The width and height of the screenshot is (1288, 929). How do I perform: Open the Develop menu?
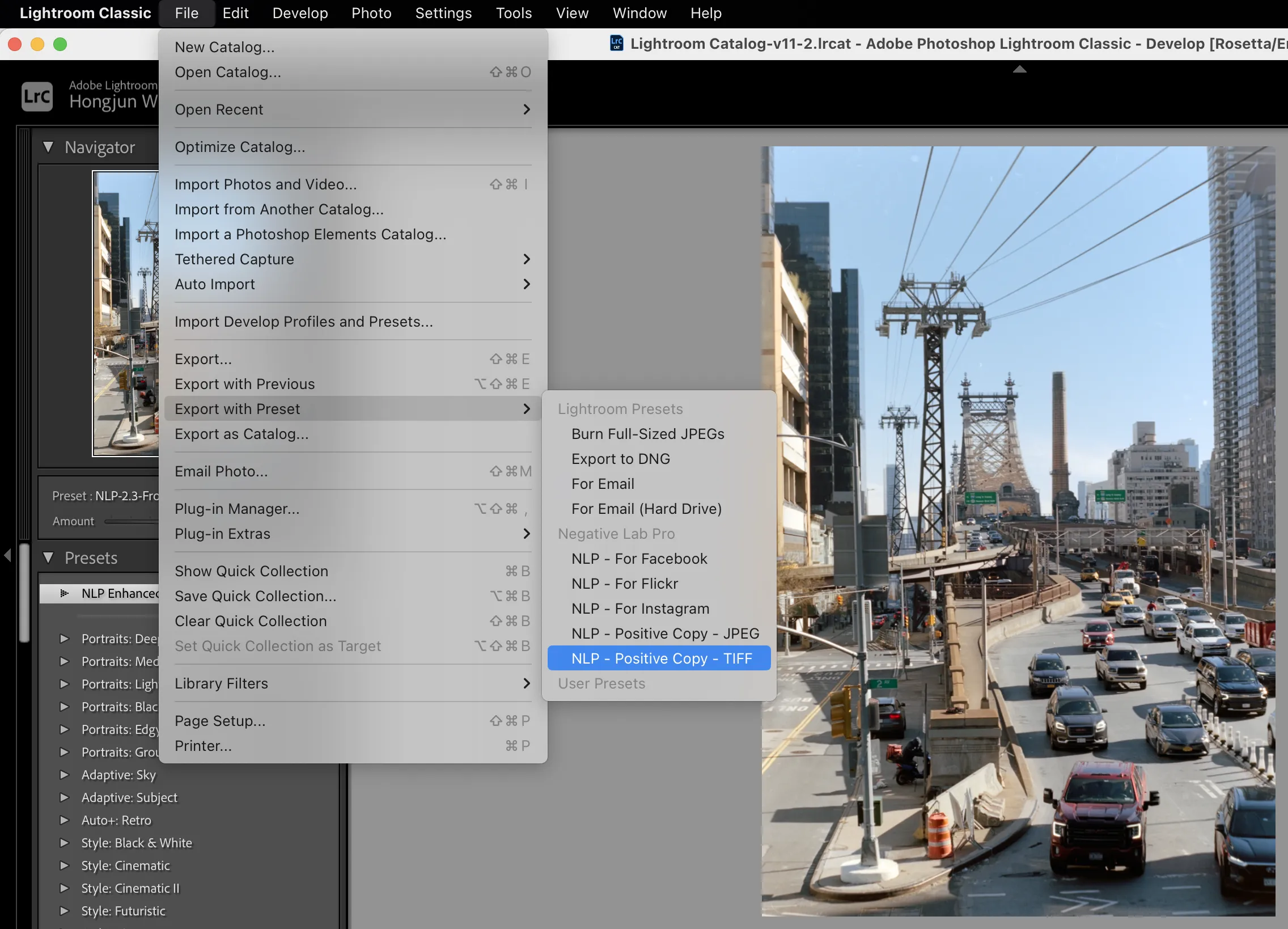(300, 13)
